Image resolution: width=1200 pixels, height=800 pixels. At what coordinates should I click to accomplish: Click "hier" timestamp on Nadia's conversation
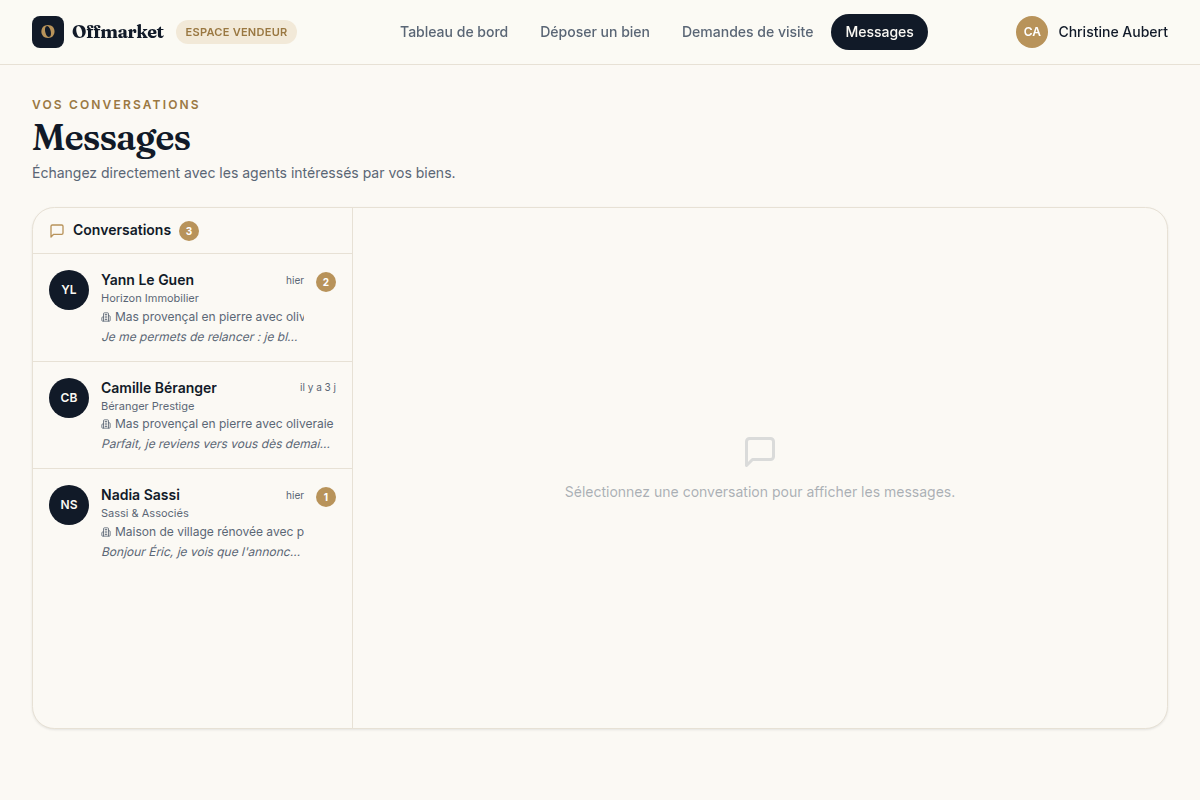(x=295, y=496)
